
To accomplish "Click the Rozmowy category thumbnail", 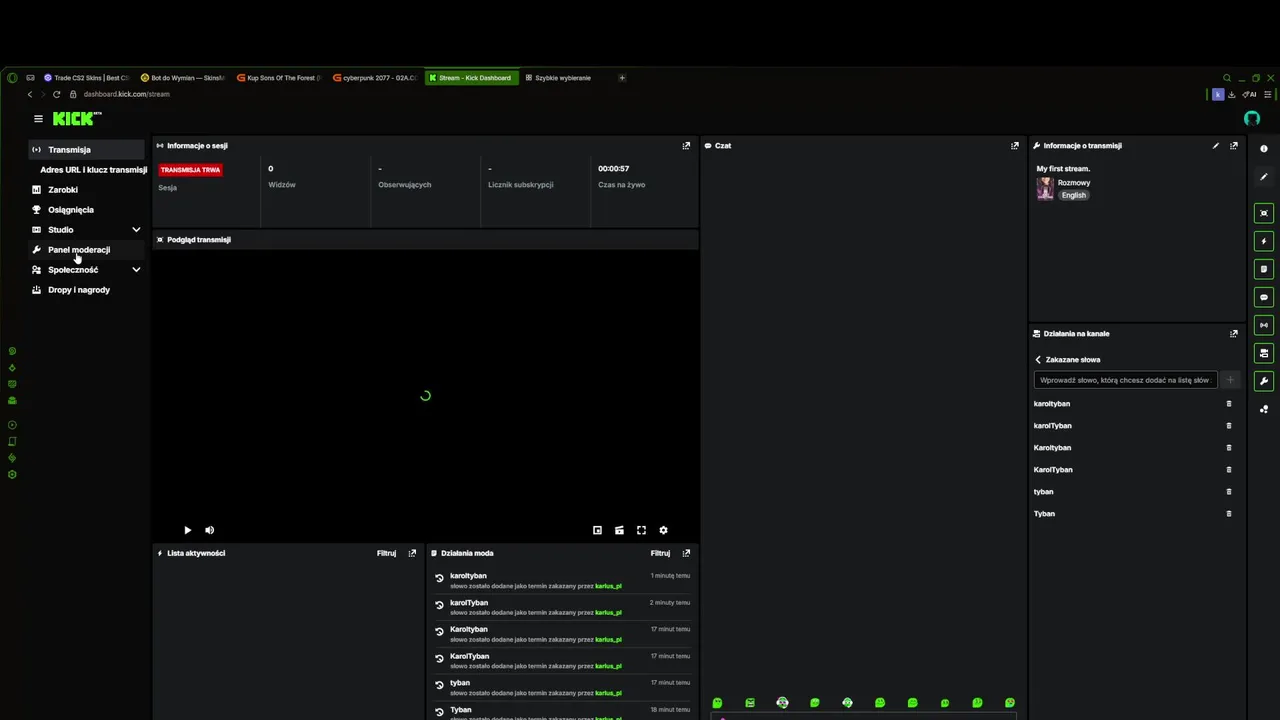I will pos(1045,189).
